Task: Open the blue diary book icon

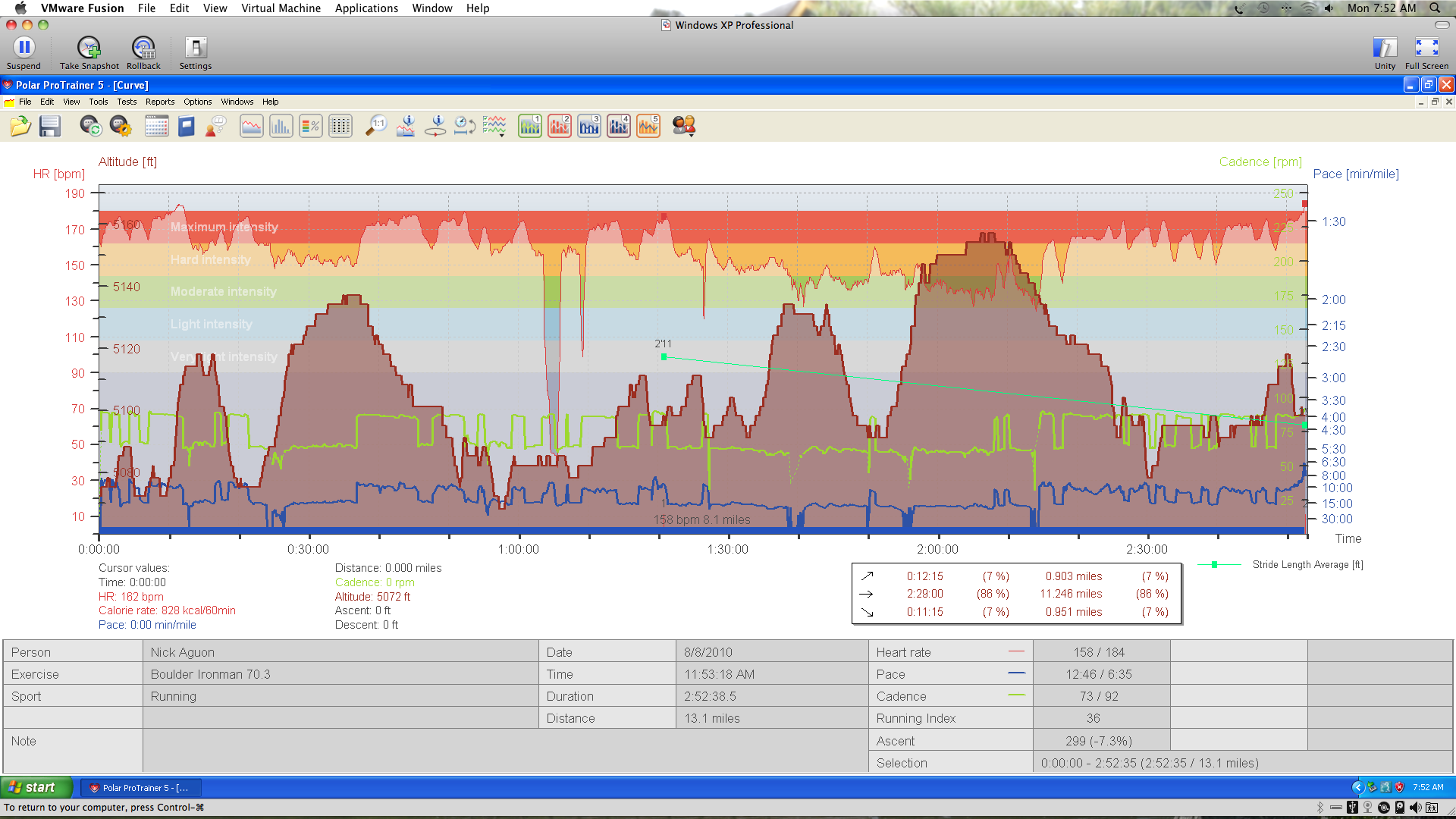Action: tap(187, 126)
